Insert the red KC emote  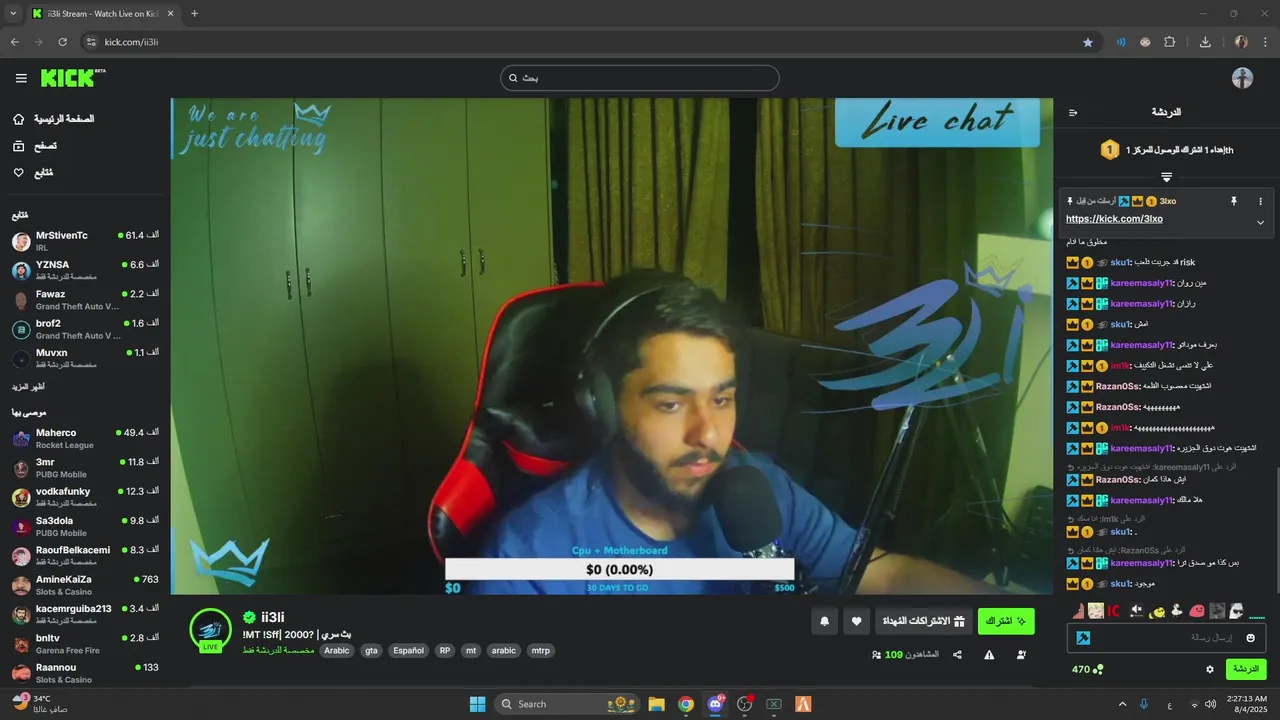[x=1114, y=611]
